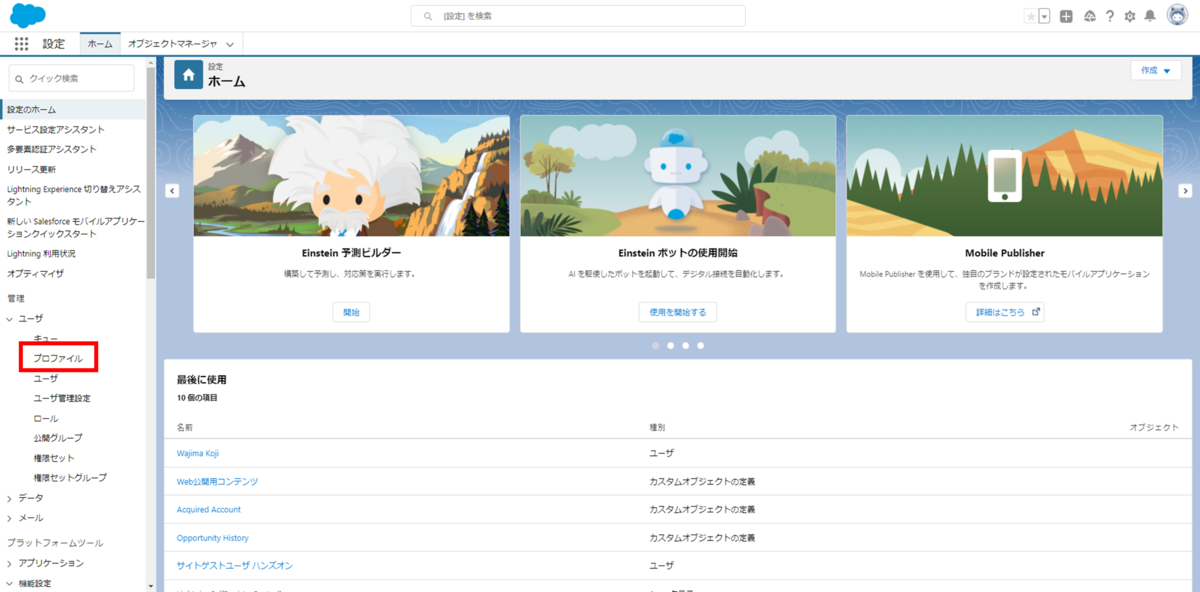Click 使用を開始する for Einstein ボット
The height and width of the screenshot is (592, 1200).
pyautogui.click(x=678, y=312)
